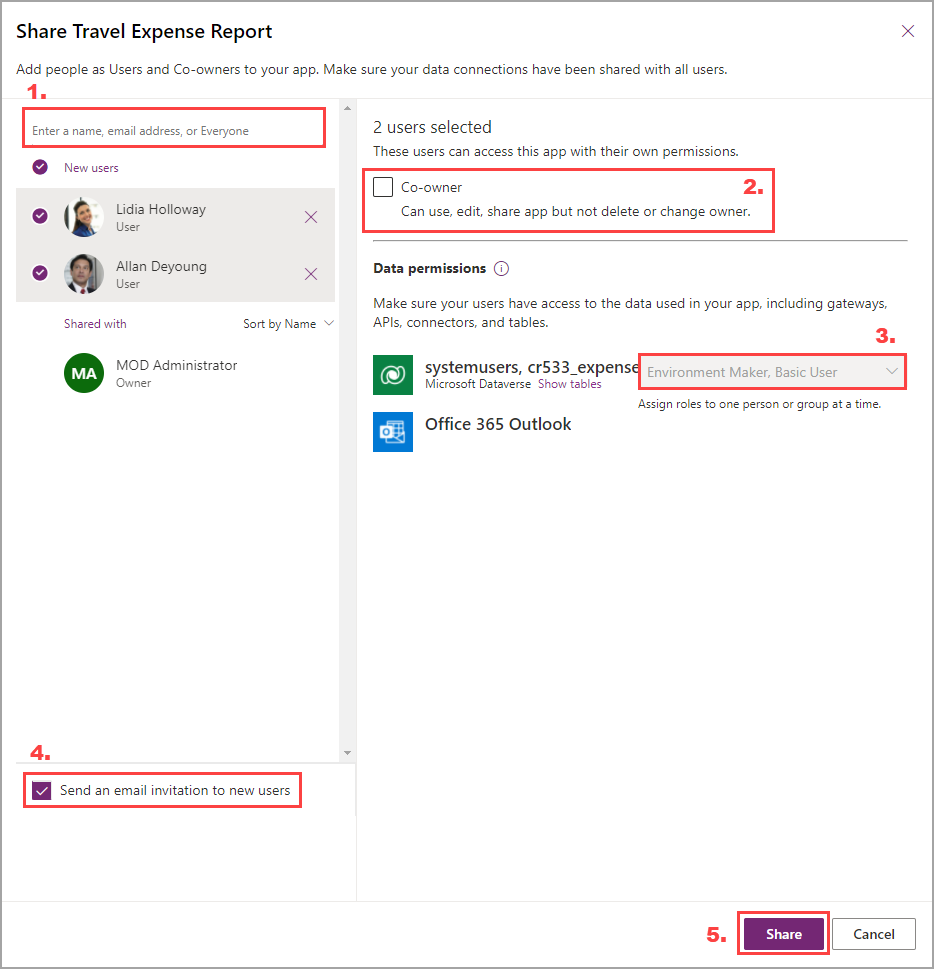Deselect the checkmark beside Lidia Holloway

tap(40, 215)
